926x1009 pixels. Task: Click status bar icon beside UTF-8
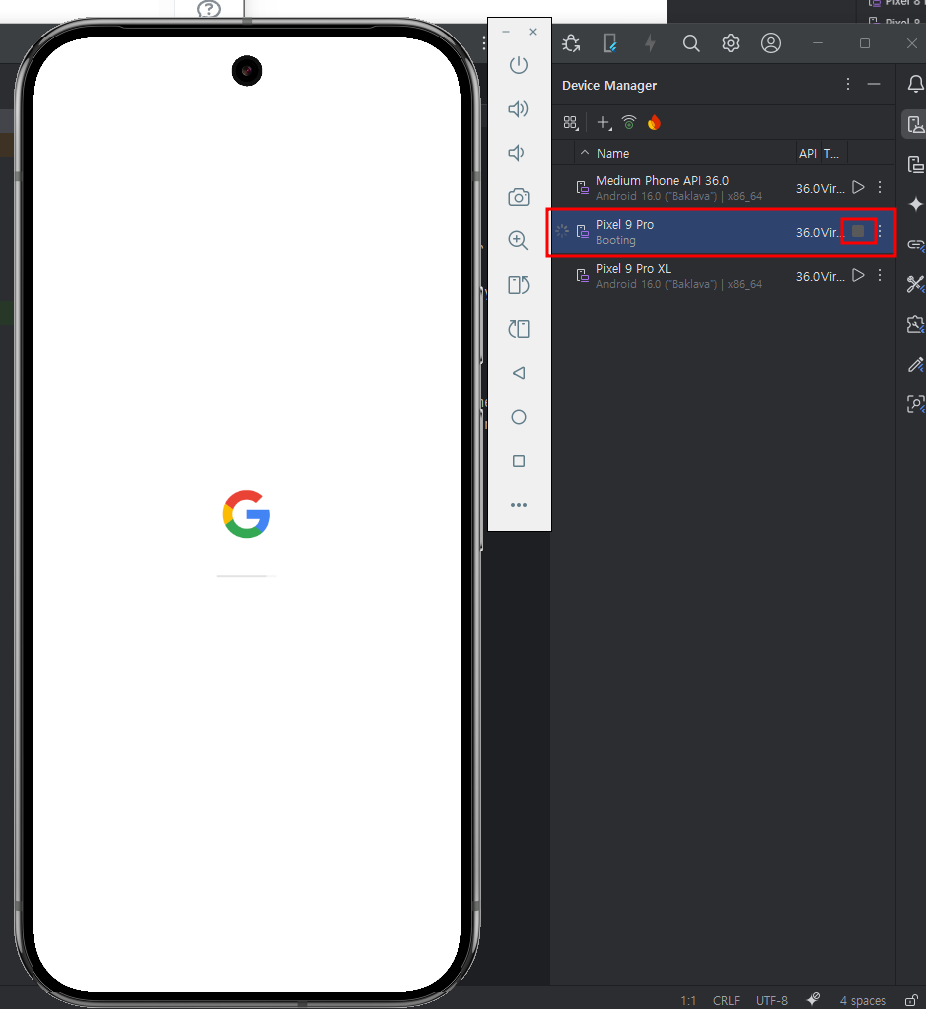click(x=813, y=999)
